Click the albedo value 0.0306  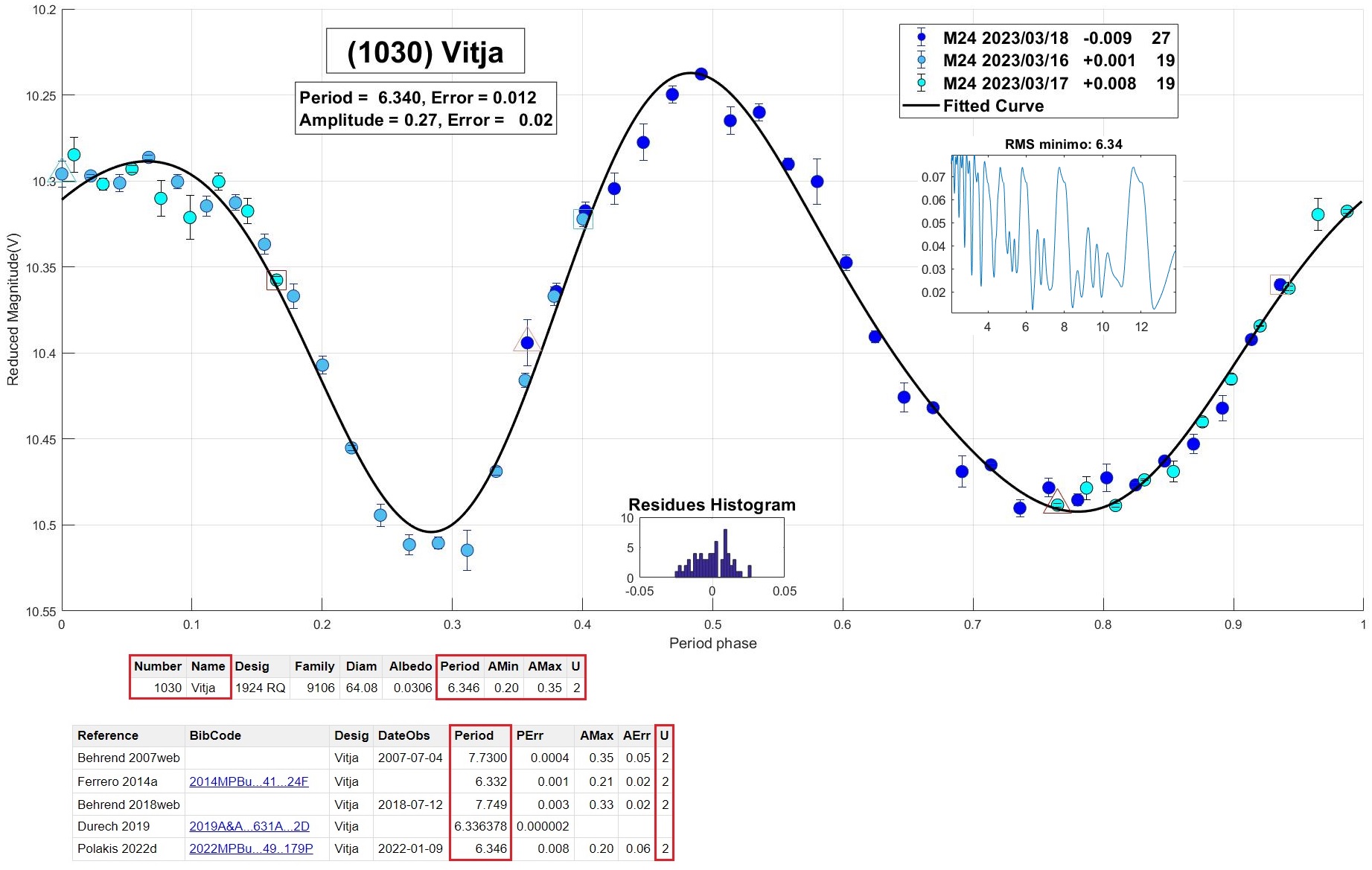pyautogui.click(x=412, y=688)
